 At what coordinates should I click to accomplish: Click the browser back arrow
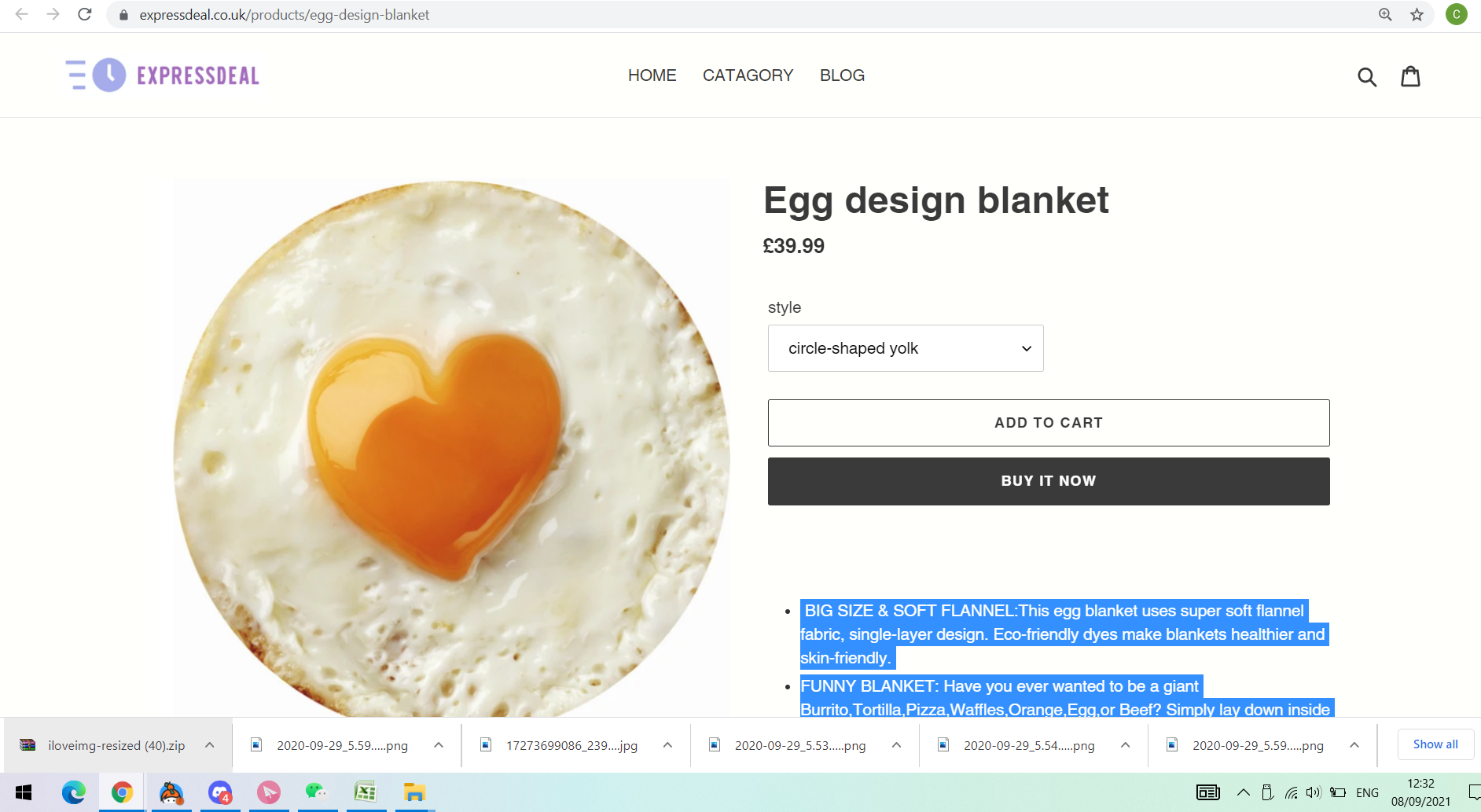pyautogui.click(x=22, y=14)
